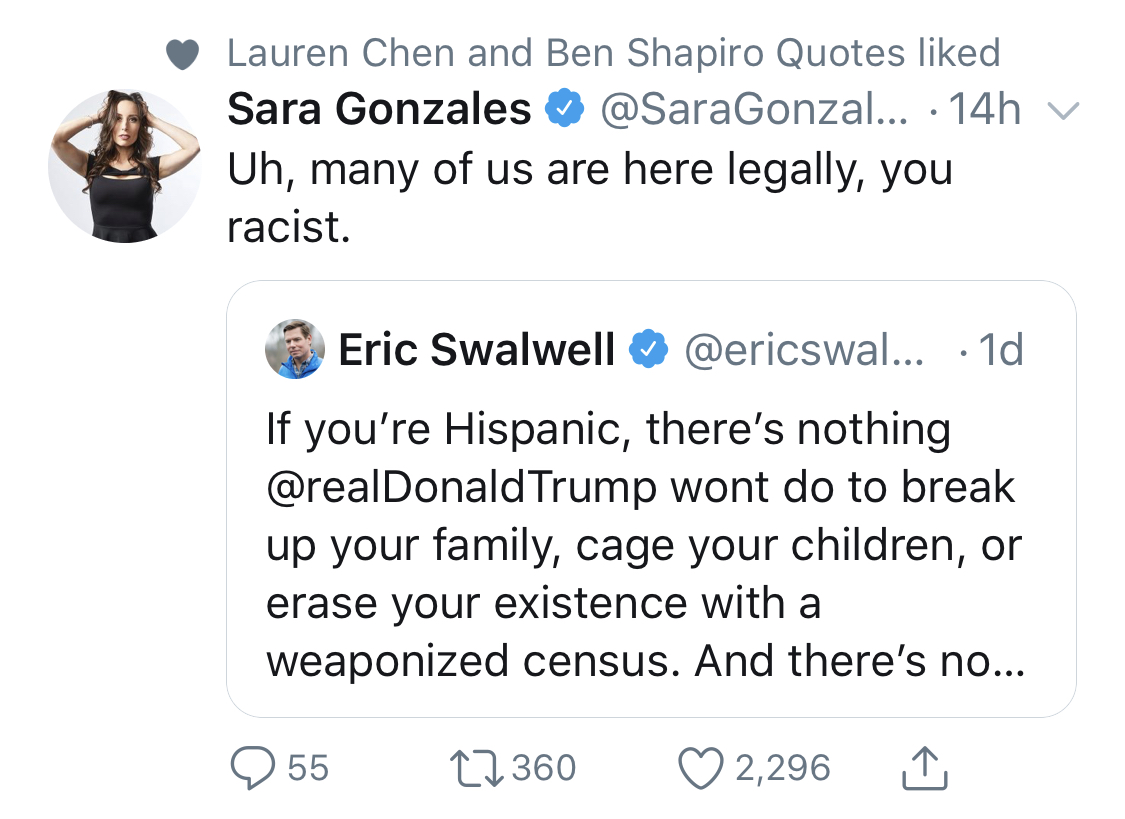This screenshot has width=1125, height=819.
Task: Open "Lauren Chen and Ben Shapiro Quotes liked"
Action: 613,53
